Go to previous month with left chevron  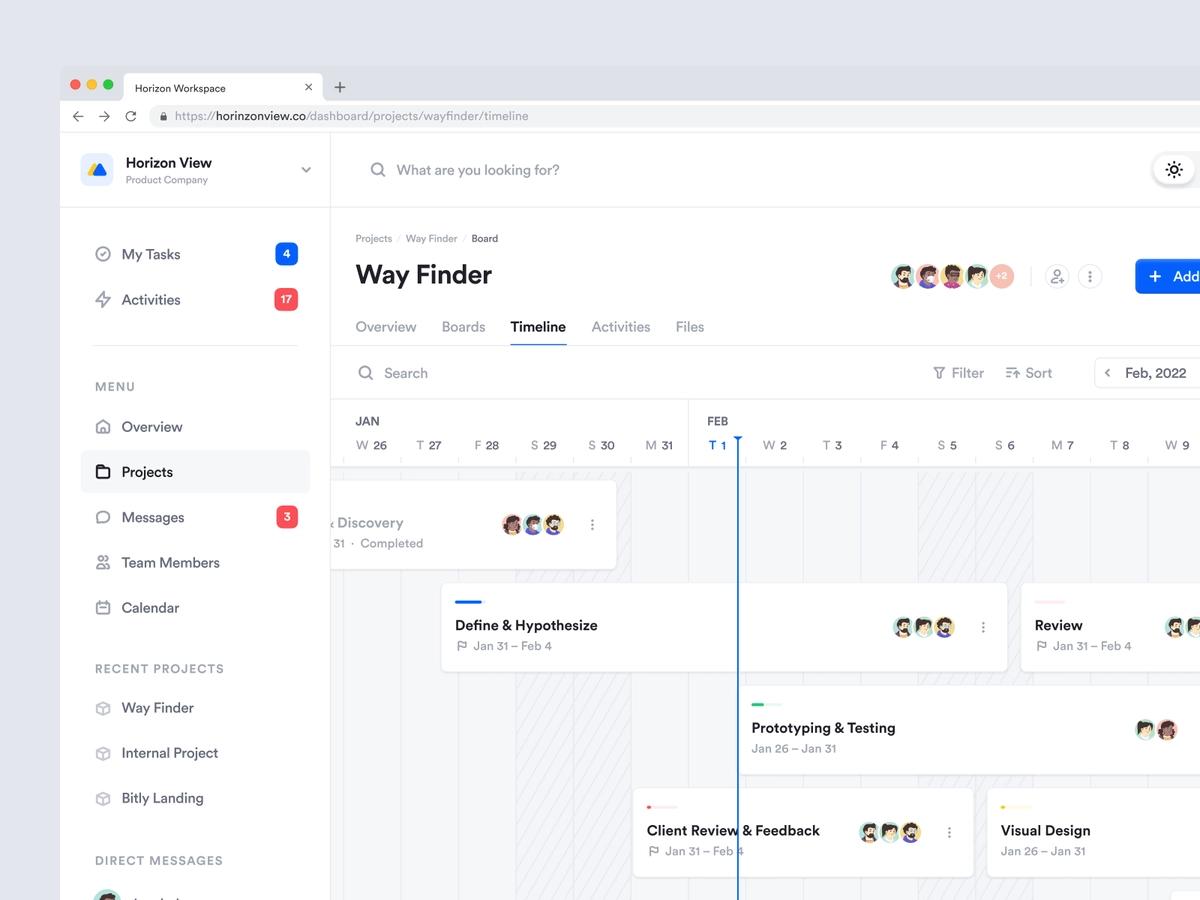pos(1107,373)
